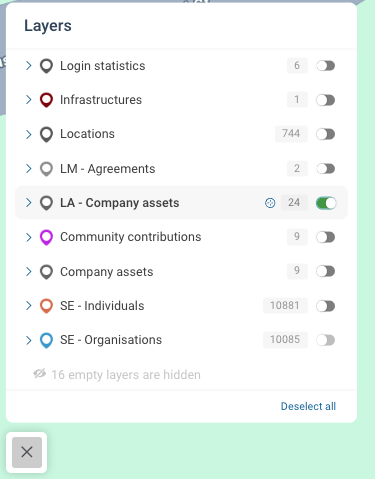
Task: Expand SE - Organisations chevron
Action: coord(29,340)
